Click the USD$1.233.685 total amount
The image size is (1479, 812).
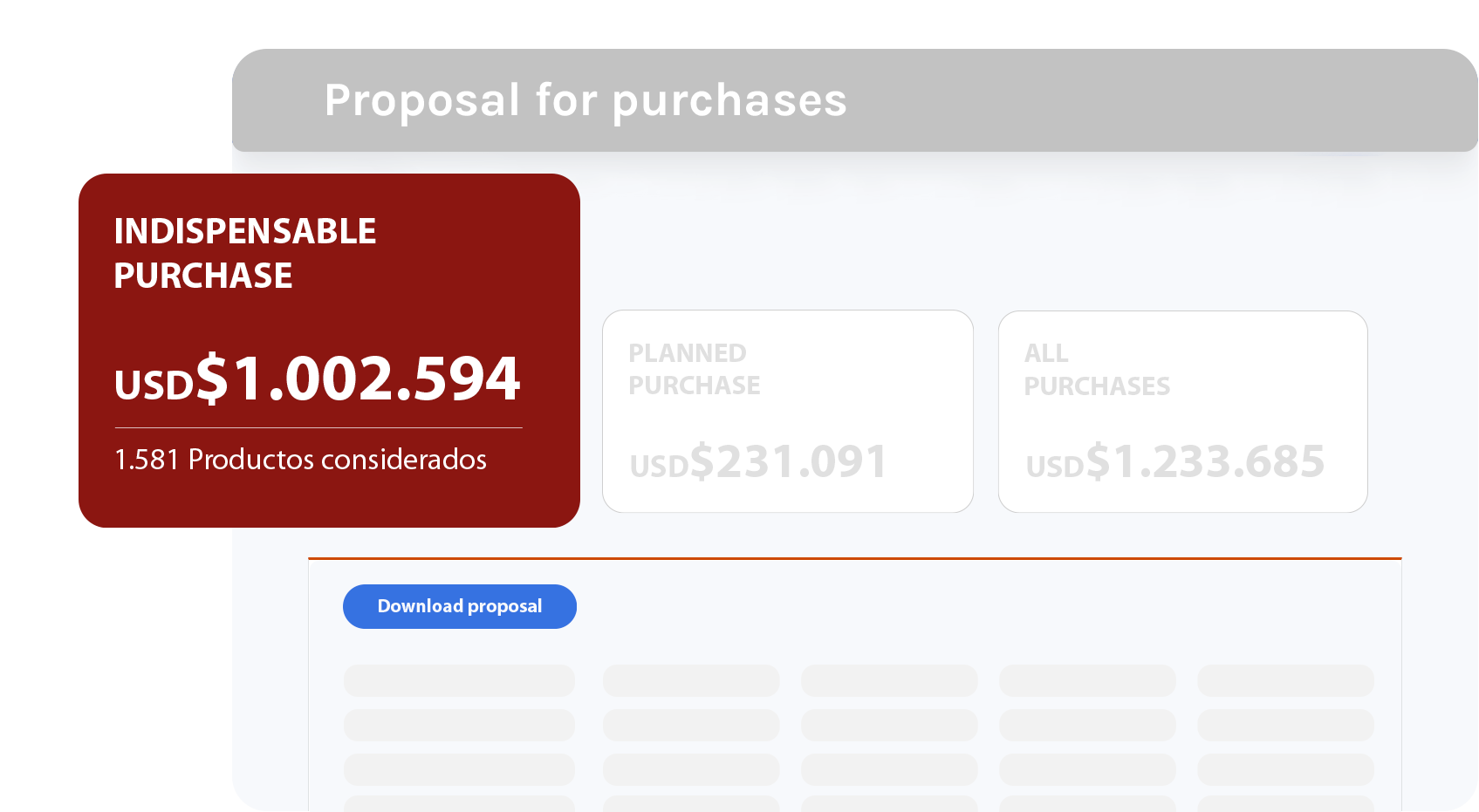[x=1174, y=461]
